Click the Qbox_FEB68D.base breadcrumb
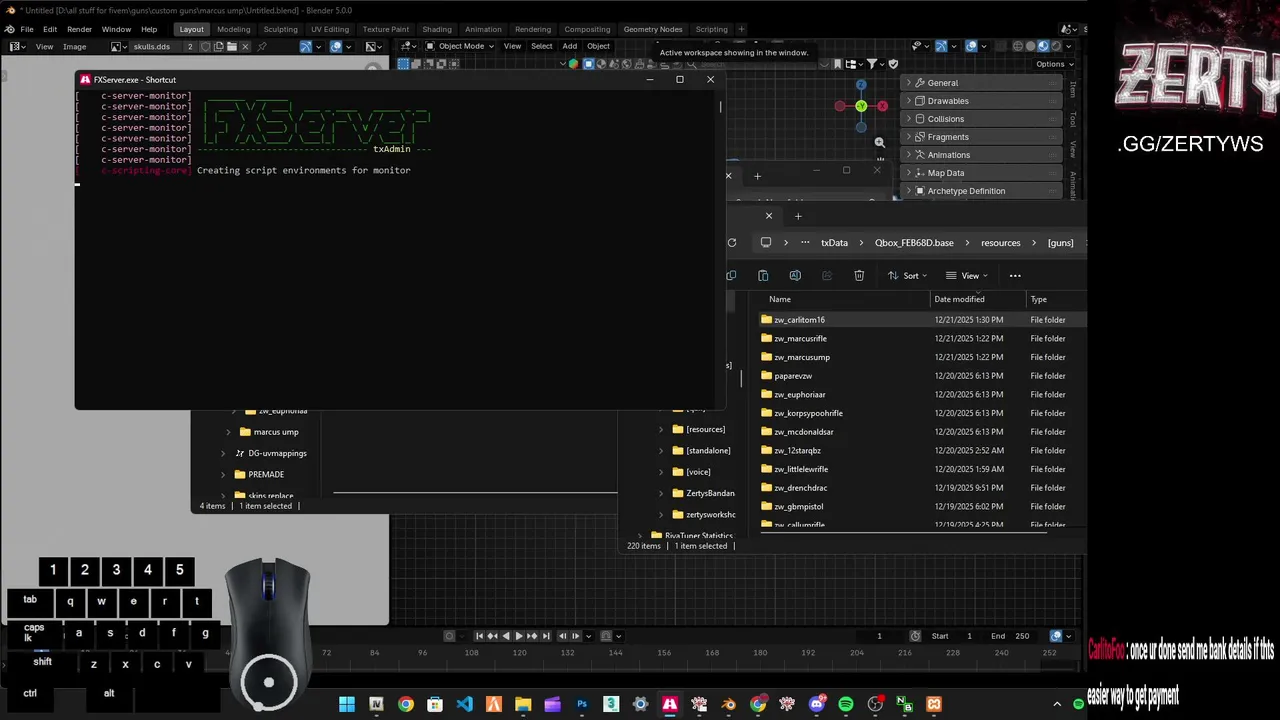This screenshot has height=720, width=1280. [914, 242]
